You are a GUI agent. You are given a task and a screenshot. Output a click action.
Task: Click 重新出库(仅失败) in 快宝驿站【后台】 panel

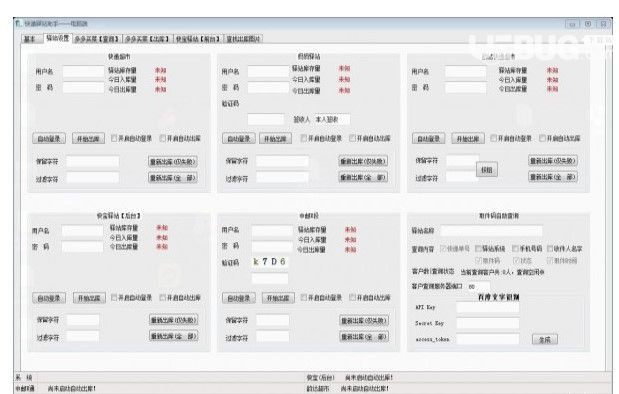pyautogui.click(x=174, y=320)
